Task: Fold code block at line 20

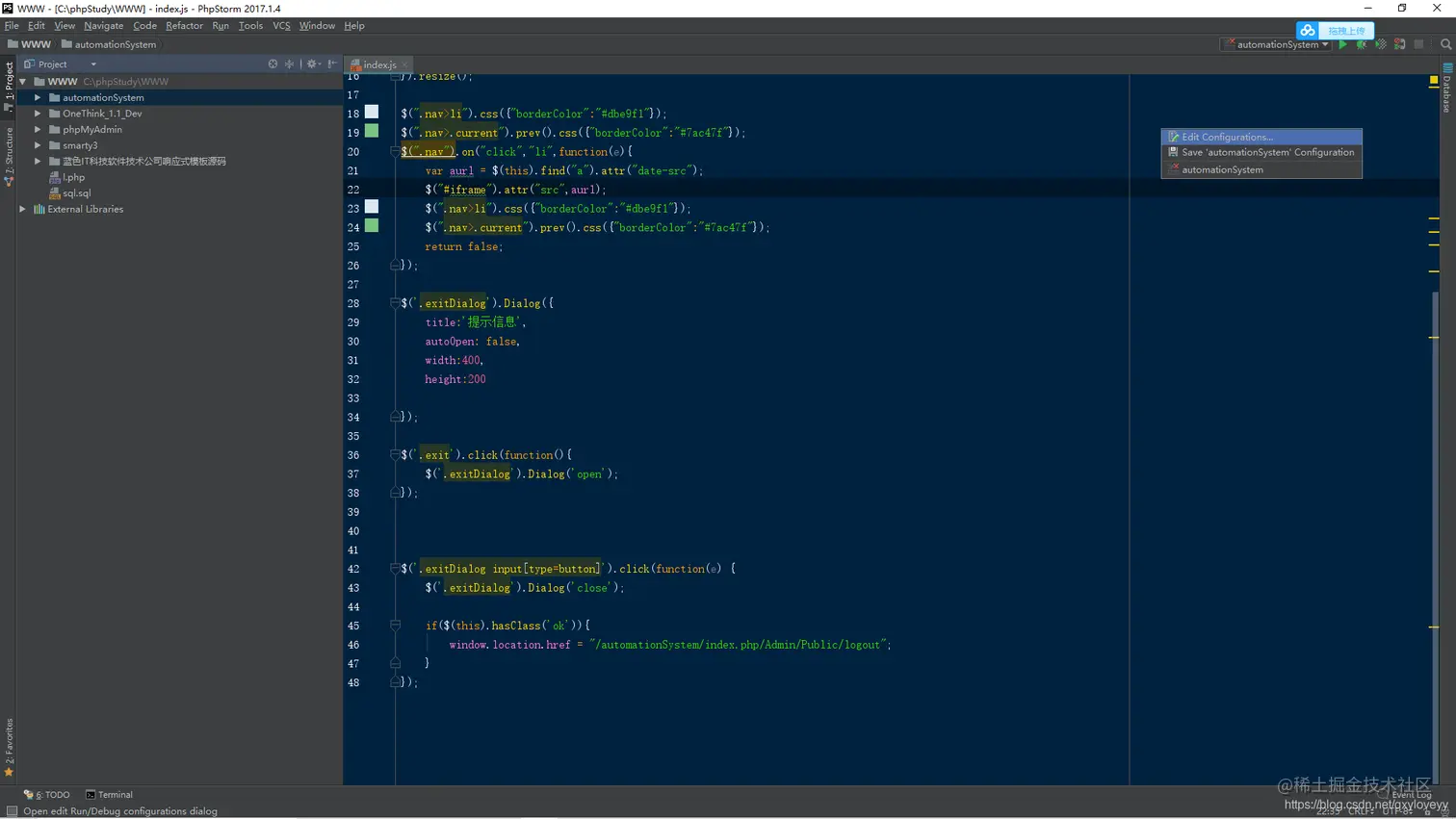Action: click(x=395, y=152)
